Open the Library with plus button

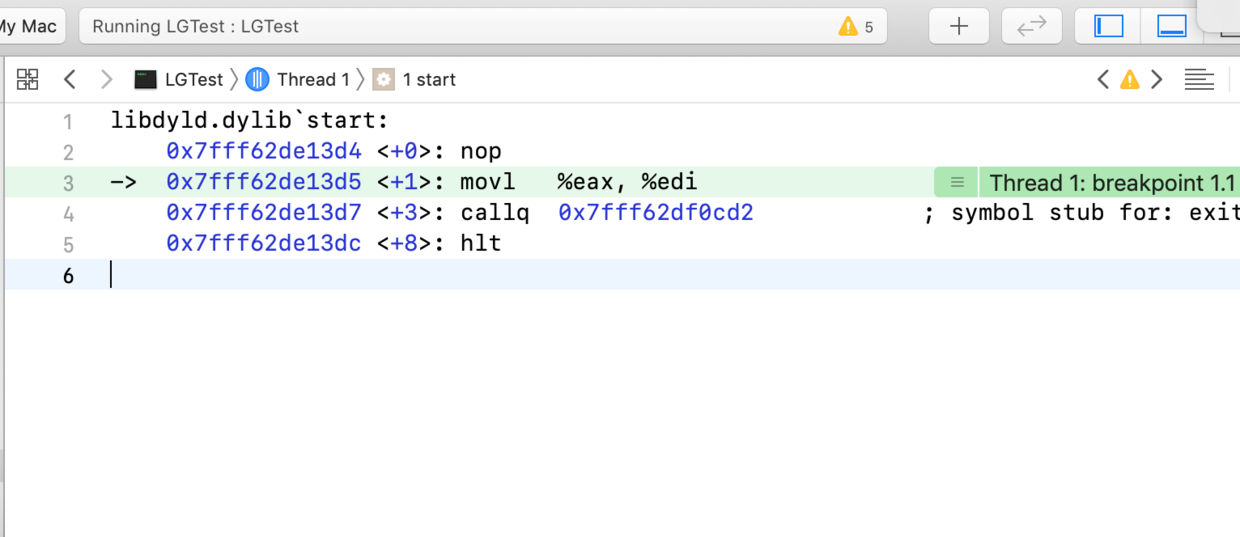[959, 26]
